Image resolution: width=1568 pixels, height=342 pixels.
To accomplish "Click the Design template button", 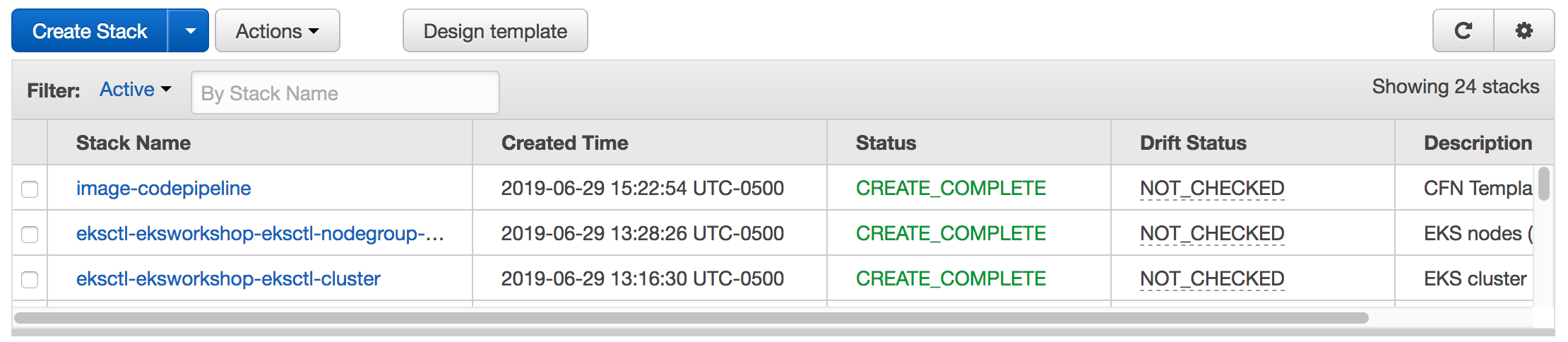I will [x=495, y=31].
